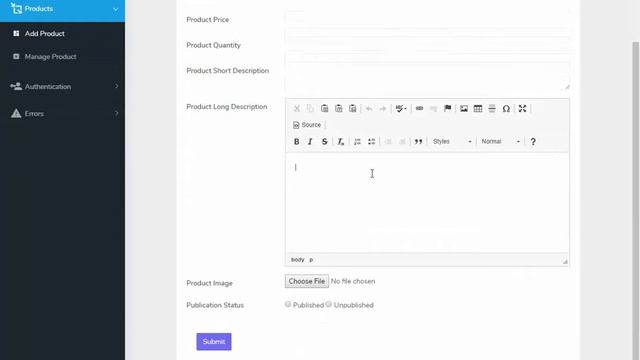Toggle Italic formatting
The image size is (640, 360).
[310, 142]
